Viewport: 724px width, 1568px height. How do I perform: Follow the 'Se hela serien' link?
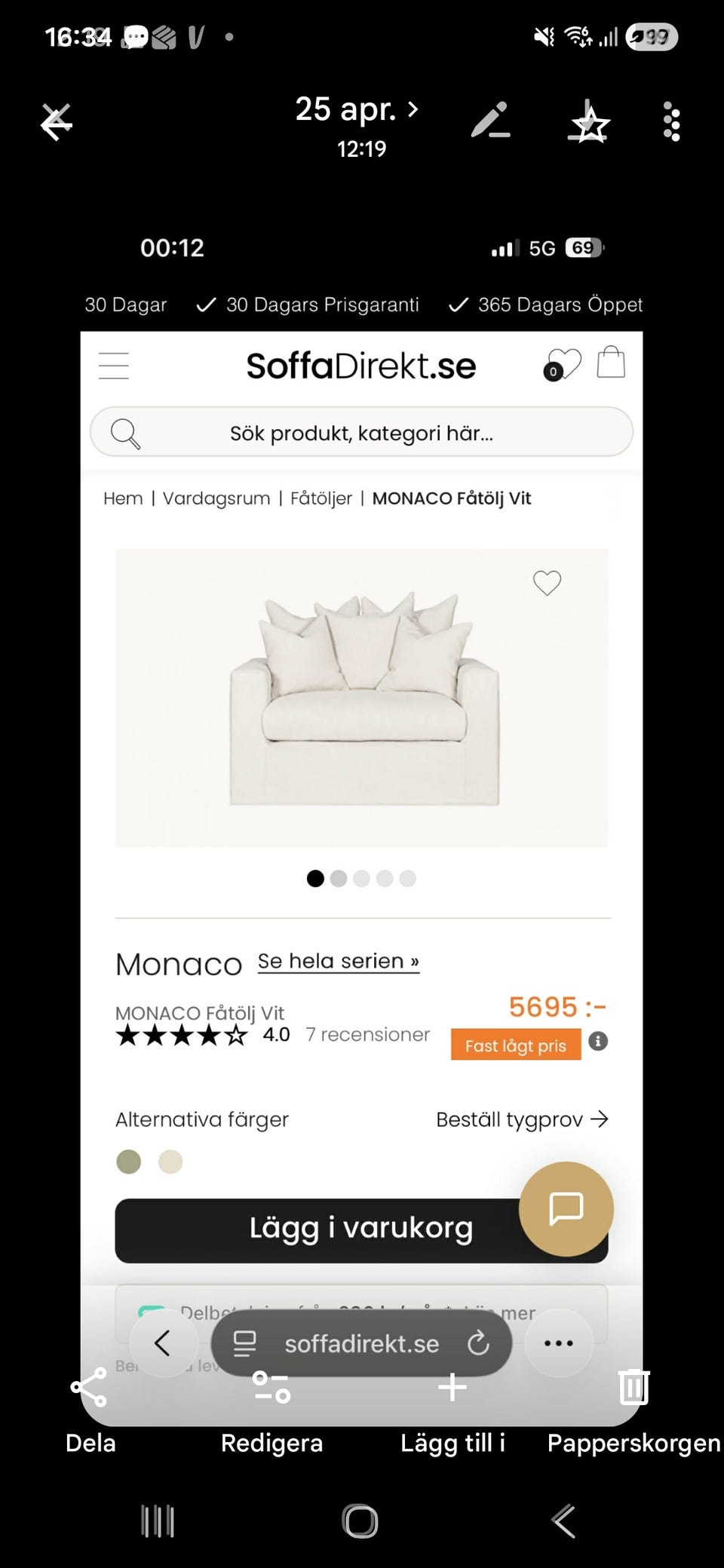click(x=338, y=961)
